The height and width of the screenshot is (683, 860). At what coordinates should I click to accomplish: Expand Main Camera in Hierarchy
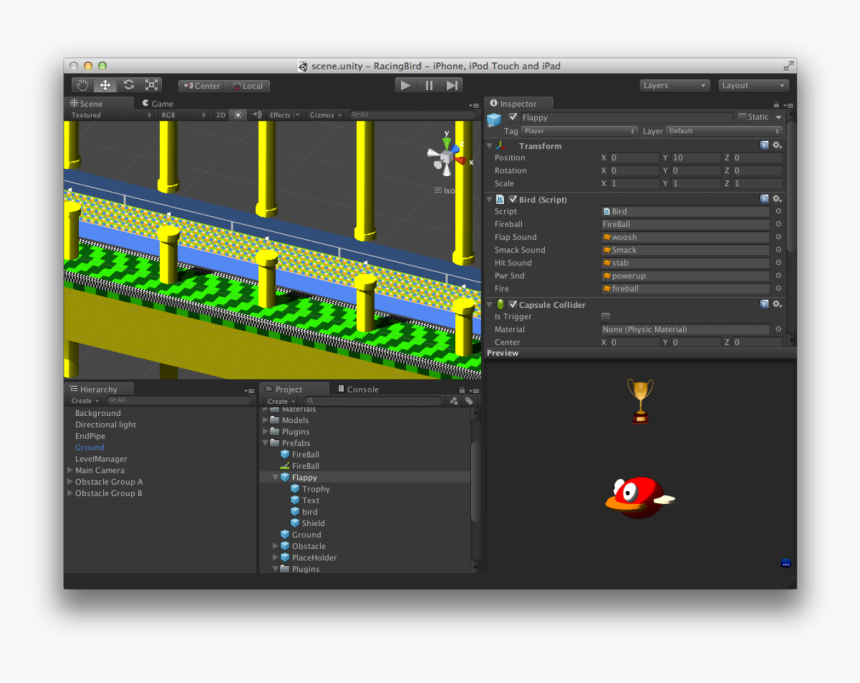click(x=70, y=470)
